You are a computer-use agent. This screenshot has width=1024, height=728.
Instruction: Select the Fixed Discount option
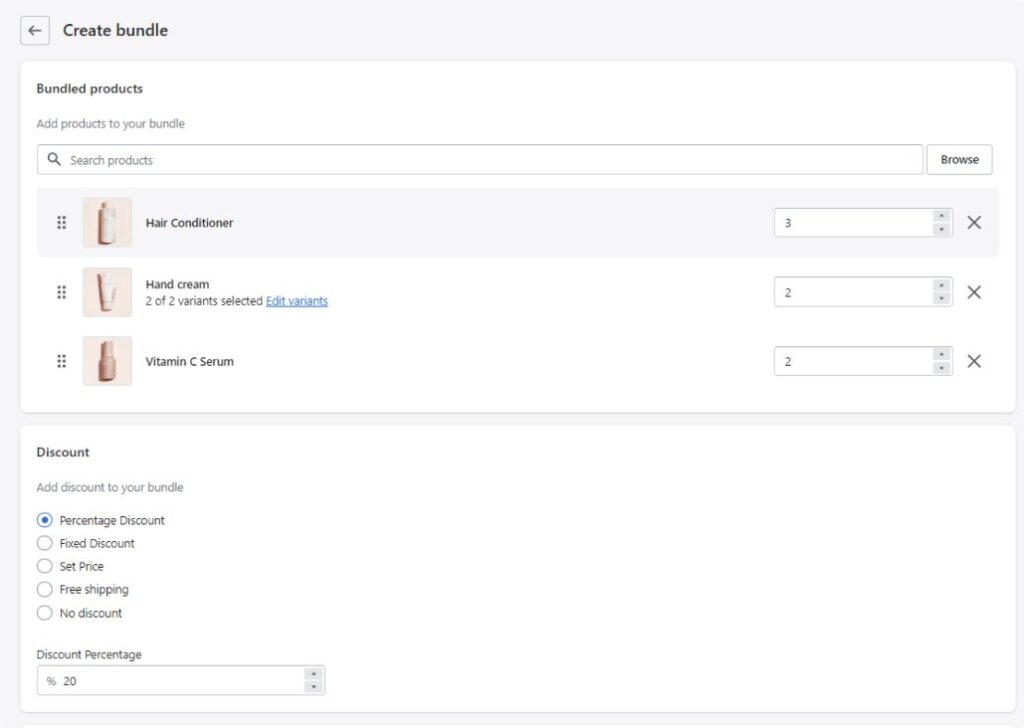tap(45, 543)
